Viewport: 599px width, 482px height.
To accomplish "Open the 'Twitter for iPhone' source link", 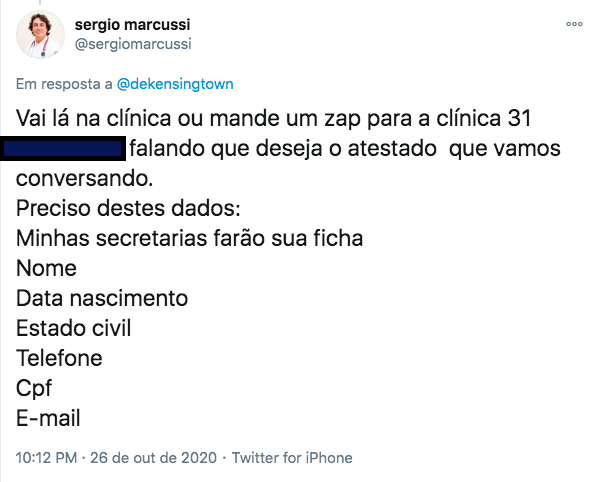I will point(292,458).
